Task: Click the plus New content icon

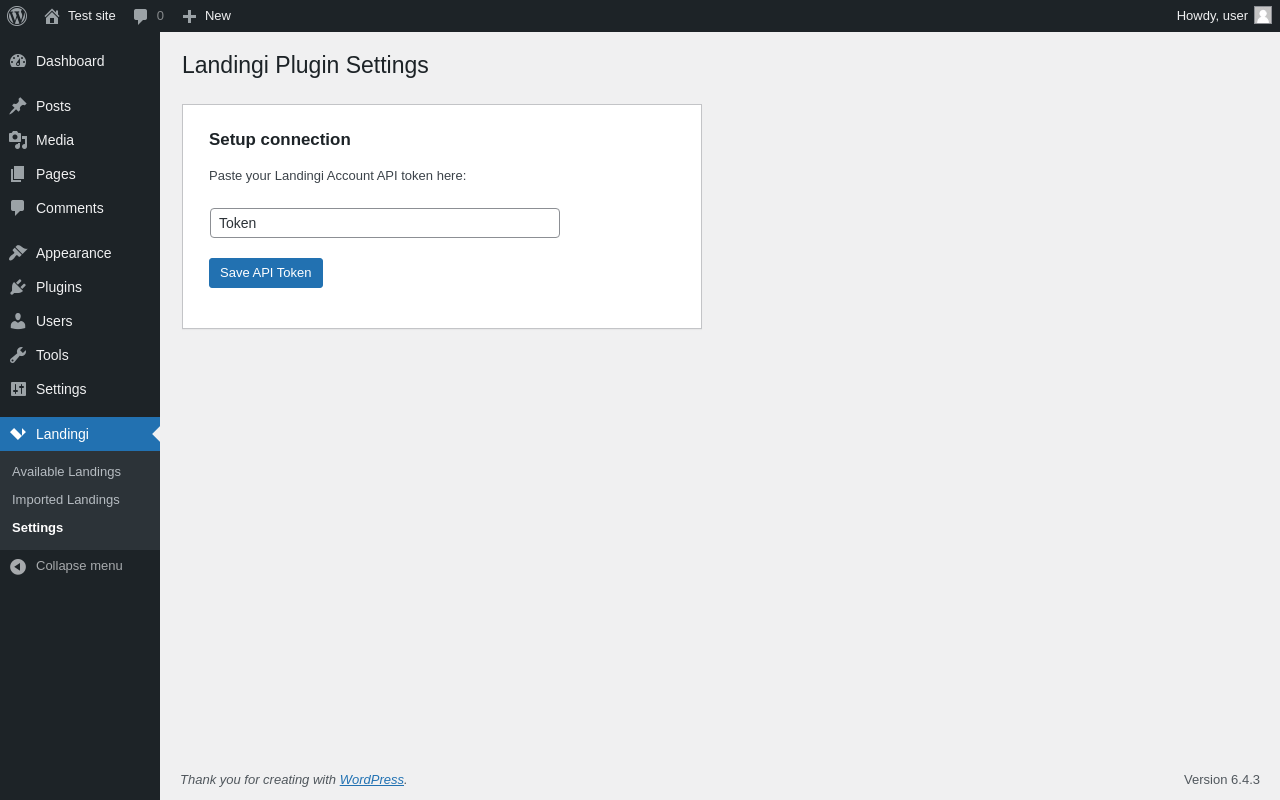Action: [x=189, y=16]
